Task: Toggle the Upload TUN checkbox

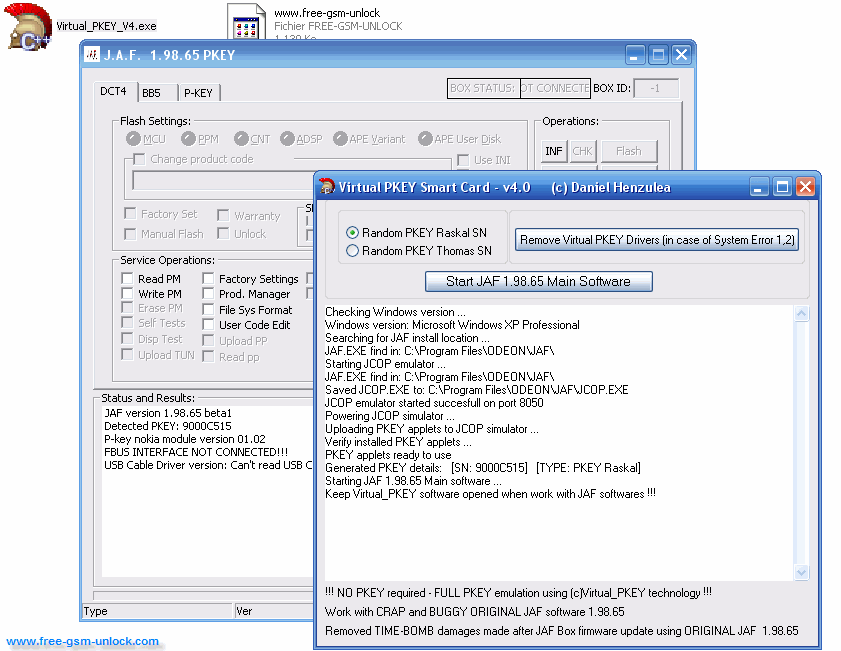Action: pos(128,355)
